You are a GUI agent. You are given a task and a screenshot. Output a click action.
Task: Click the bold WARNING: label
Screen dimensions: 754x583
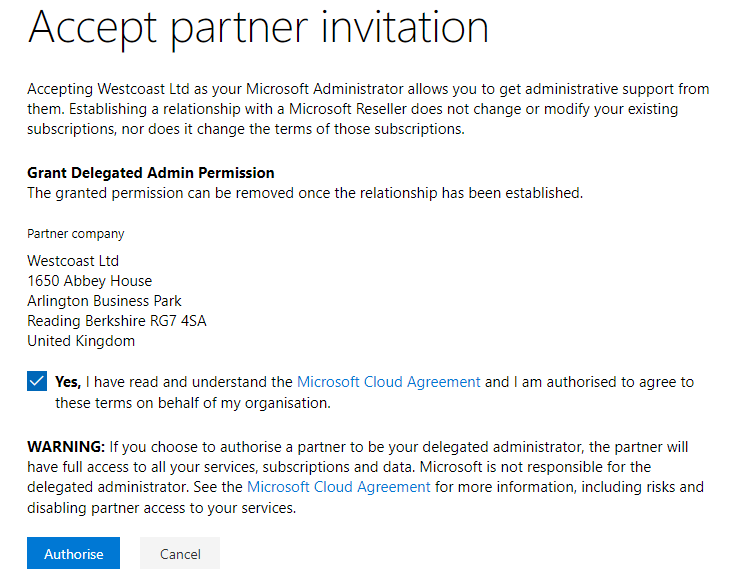[x=66, y=447]
